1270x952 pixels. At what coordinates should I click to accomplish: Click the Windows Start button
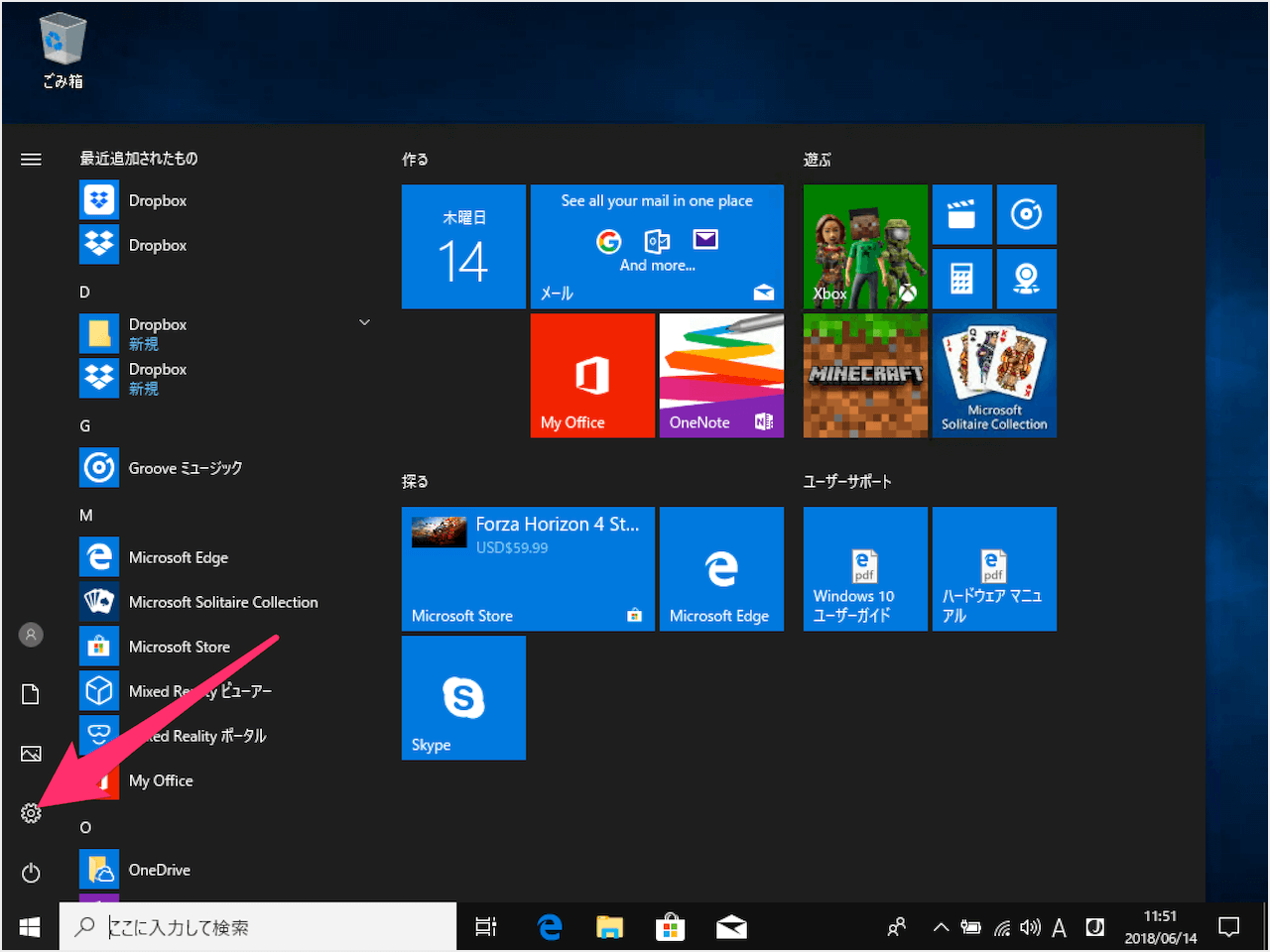(30, 927)
